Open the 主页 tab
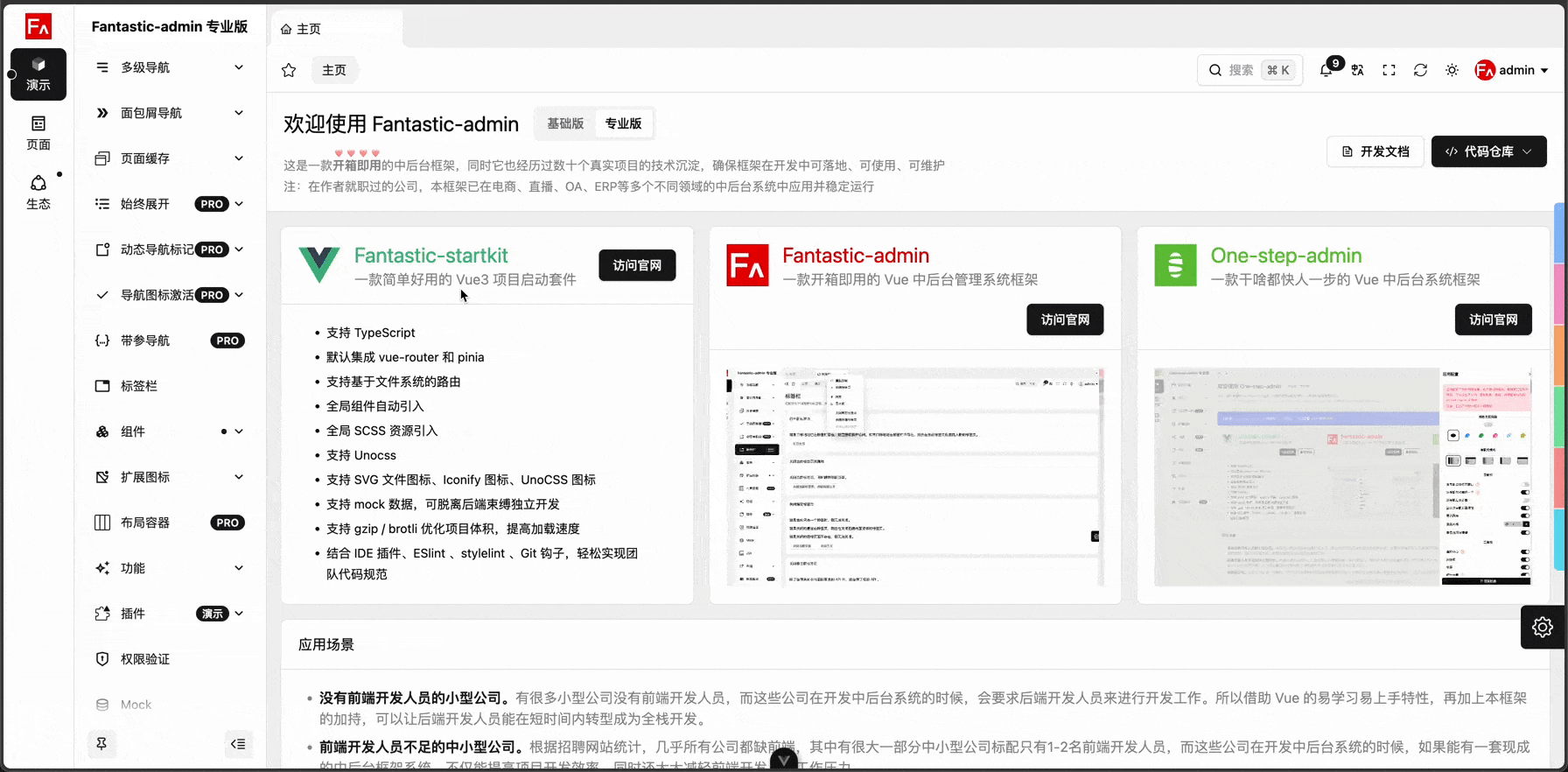The height and width of the screenshot is (772, 1568). coord(300,29)
